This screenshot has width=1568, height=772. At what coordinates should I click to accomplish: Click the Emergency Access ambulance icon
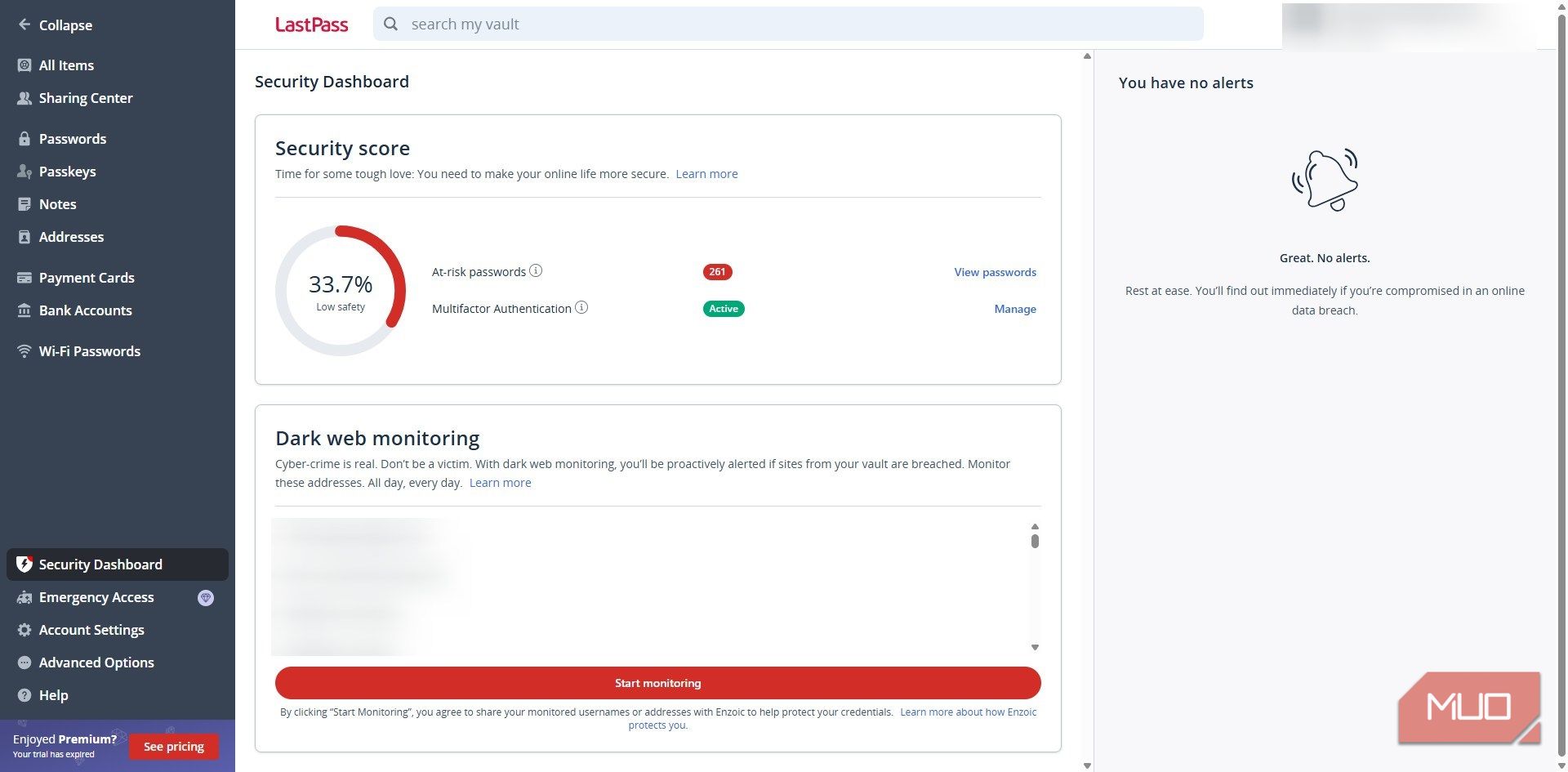(24, 597)
